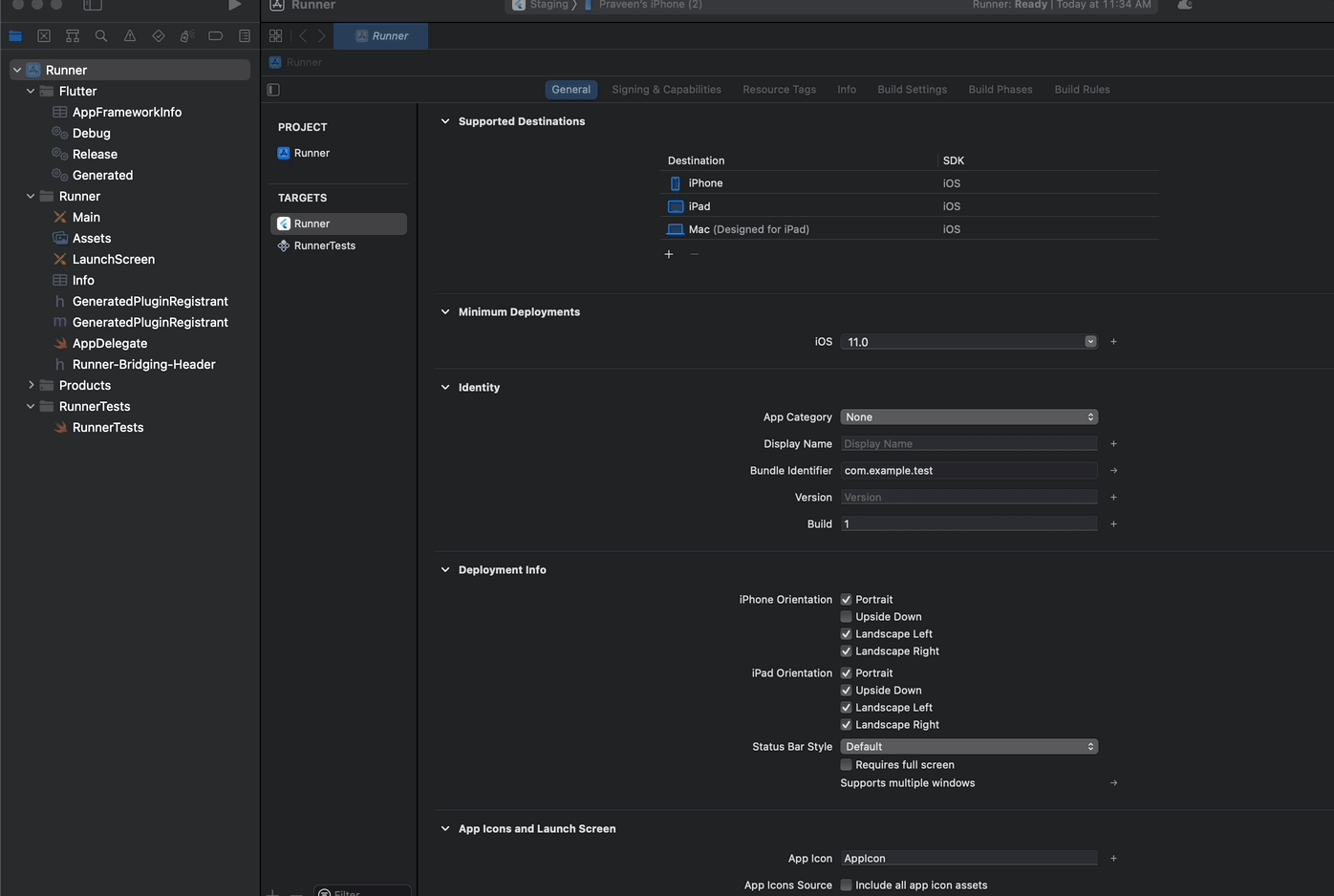This screenshot has height=896, width=1334.
Task: Hide the project and targets list panel
Action: click(x=273, y=90)
